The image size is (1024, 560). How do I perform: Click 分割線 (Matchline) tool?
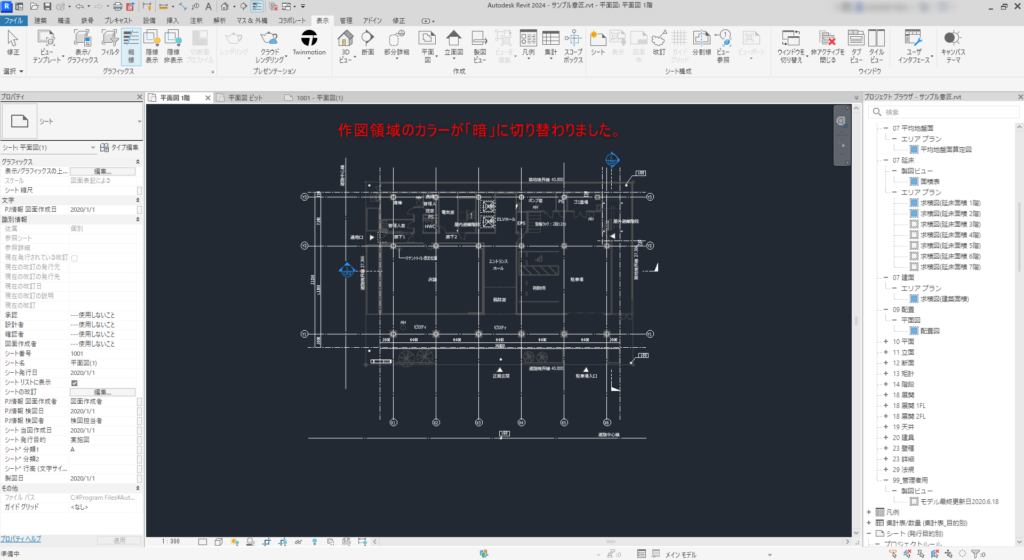coord(701,43)
